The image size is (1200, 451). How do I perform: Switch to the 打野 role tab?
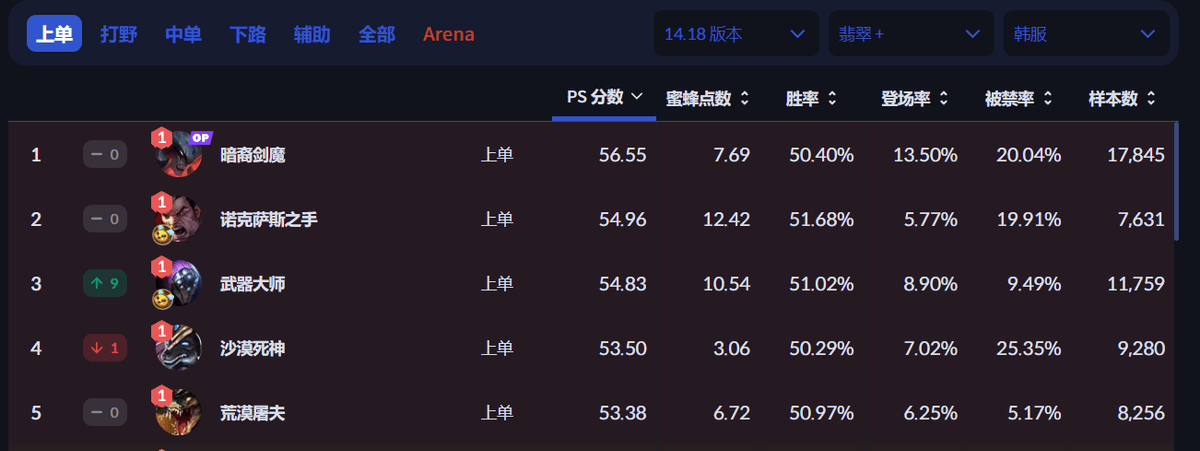[x=119, y=34]
